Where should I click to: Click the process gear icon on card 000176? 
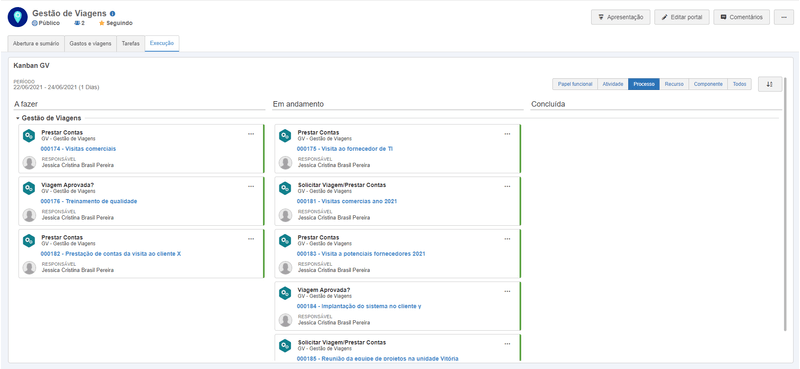pyautogui.click(x=29, y=188)
